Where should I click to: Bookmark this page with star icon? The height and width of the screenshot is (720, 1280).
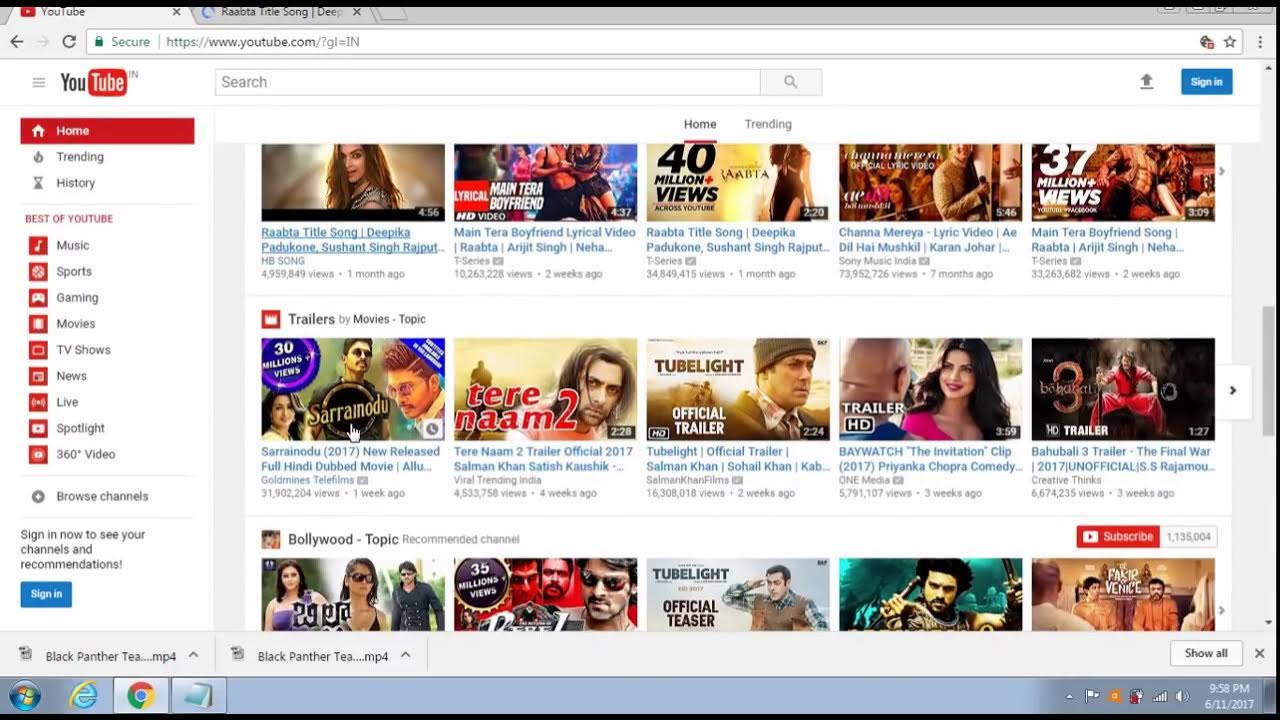coord(1230,42)
